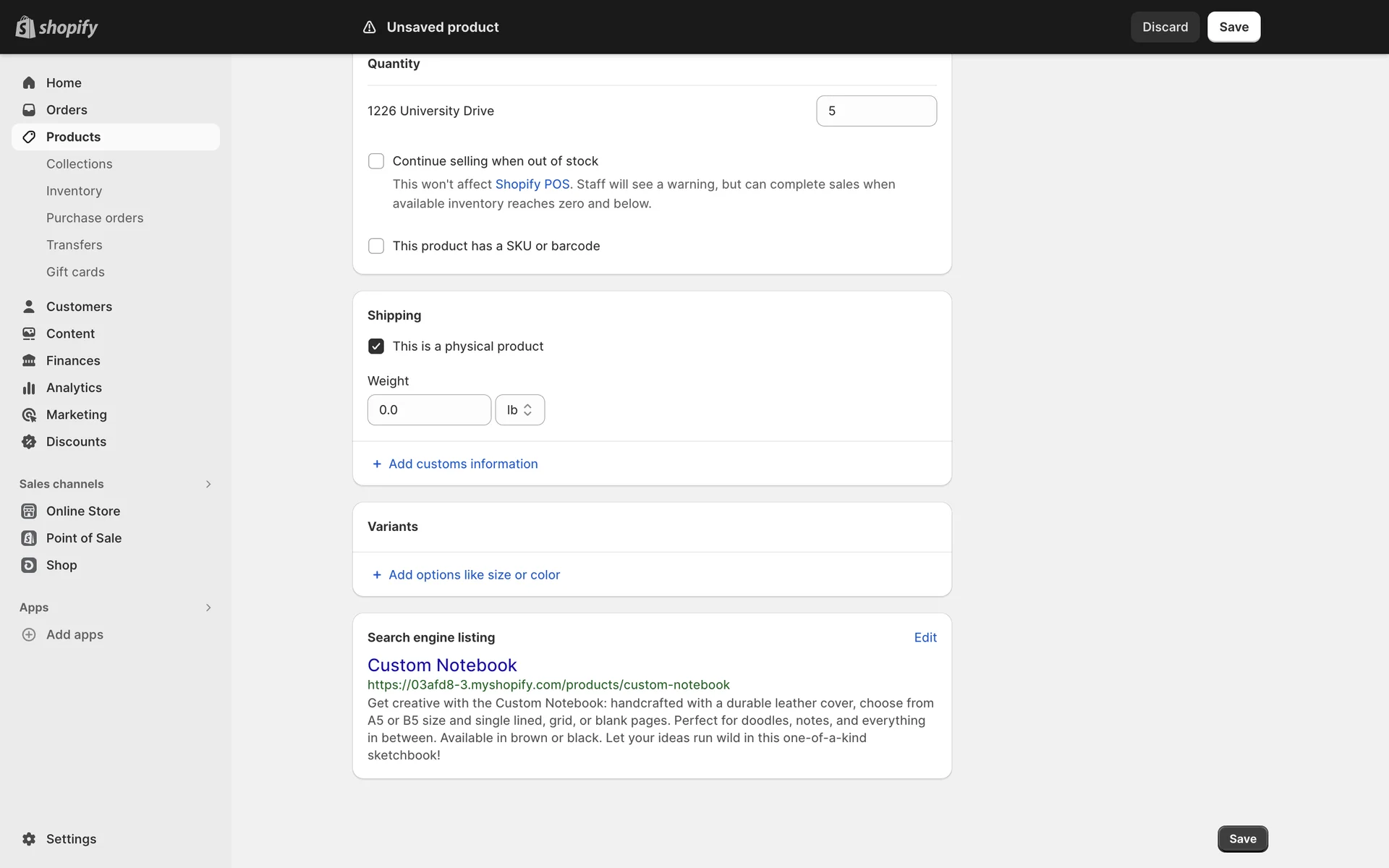Open the Discounts badge icon
1389x868 pixels.
[29, 442]
